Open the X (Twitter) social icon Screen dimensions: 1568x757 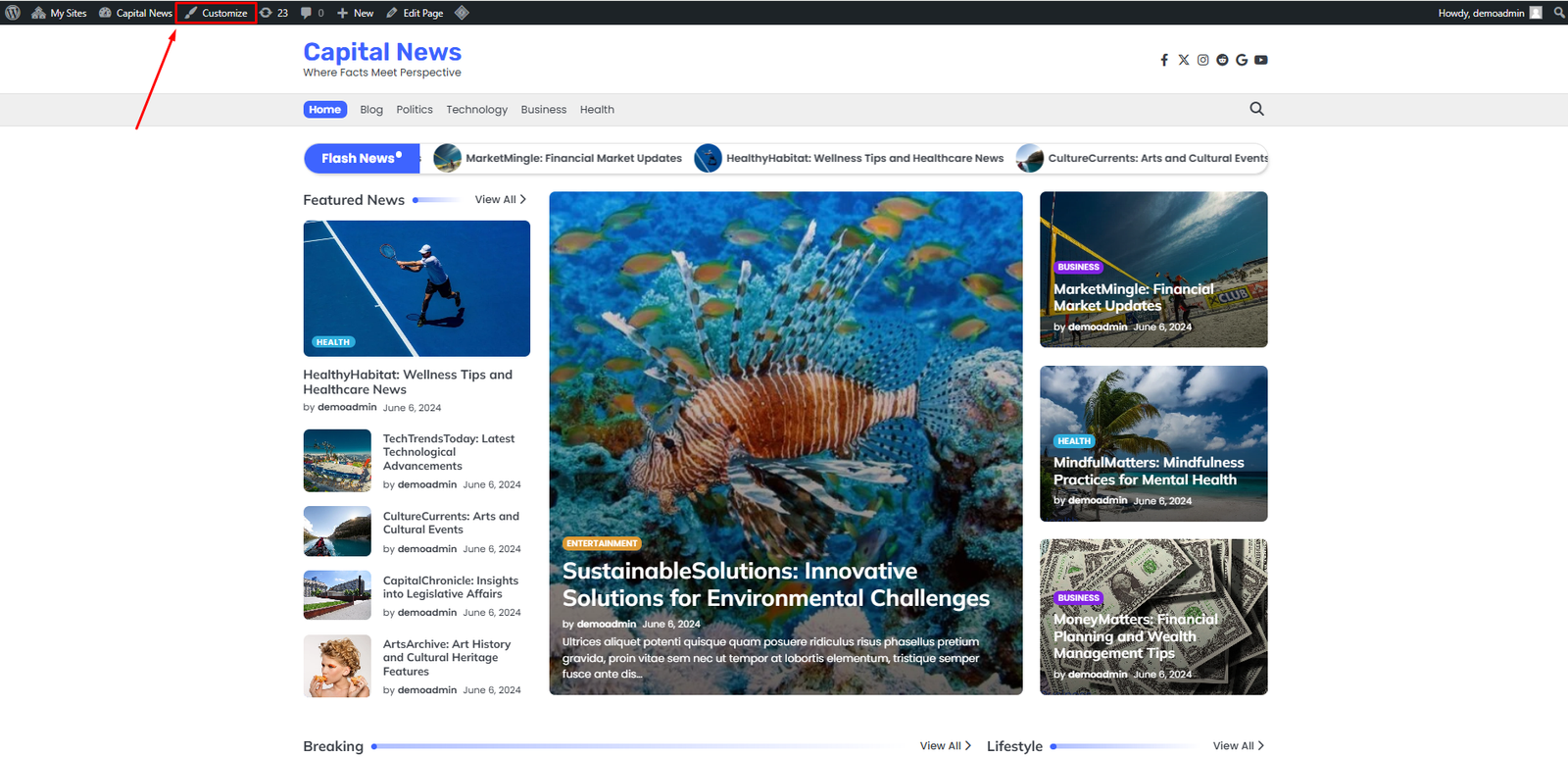click(x=1184, y=60)
